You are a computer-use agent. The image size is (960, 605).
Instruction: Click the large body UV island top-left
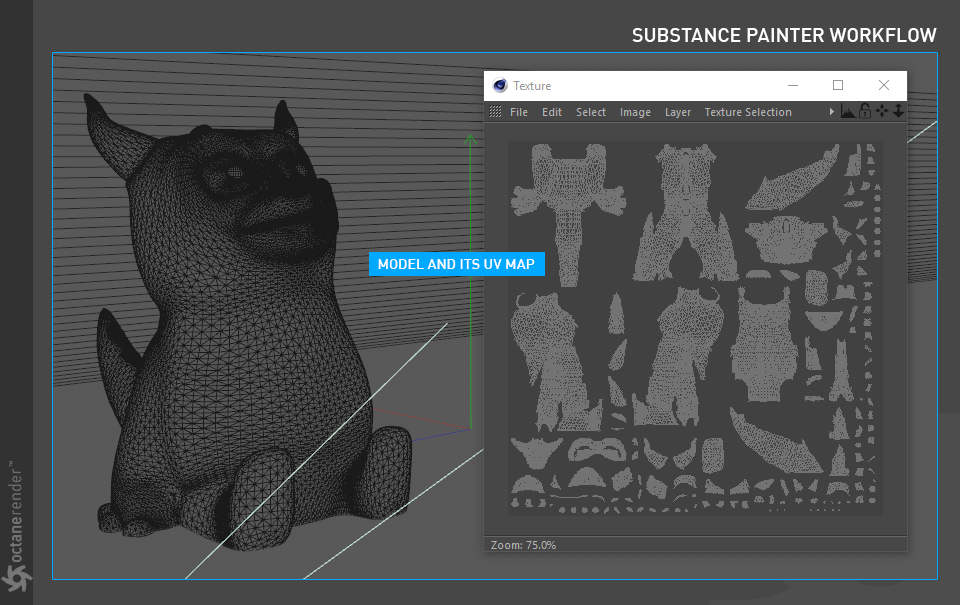pos(568,213)
